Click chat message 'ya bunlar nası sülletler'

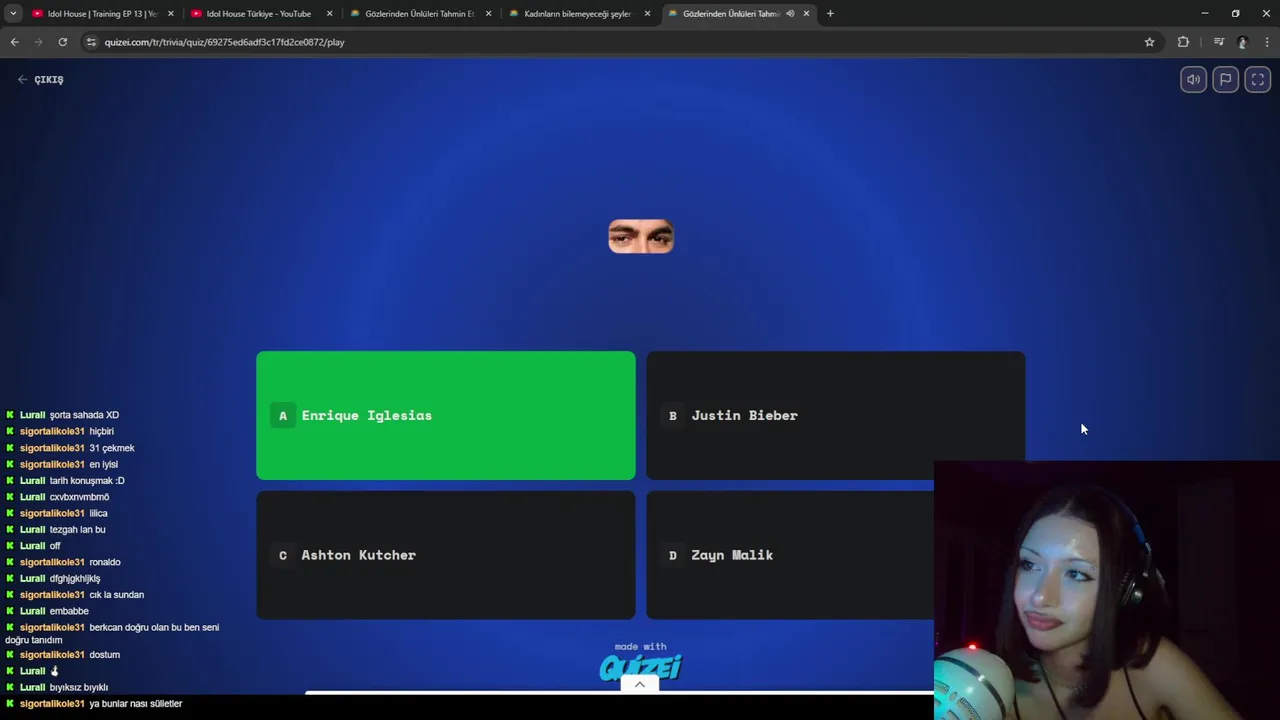(x=136, y=704)
